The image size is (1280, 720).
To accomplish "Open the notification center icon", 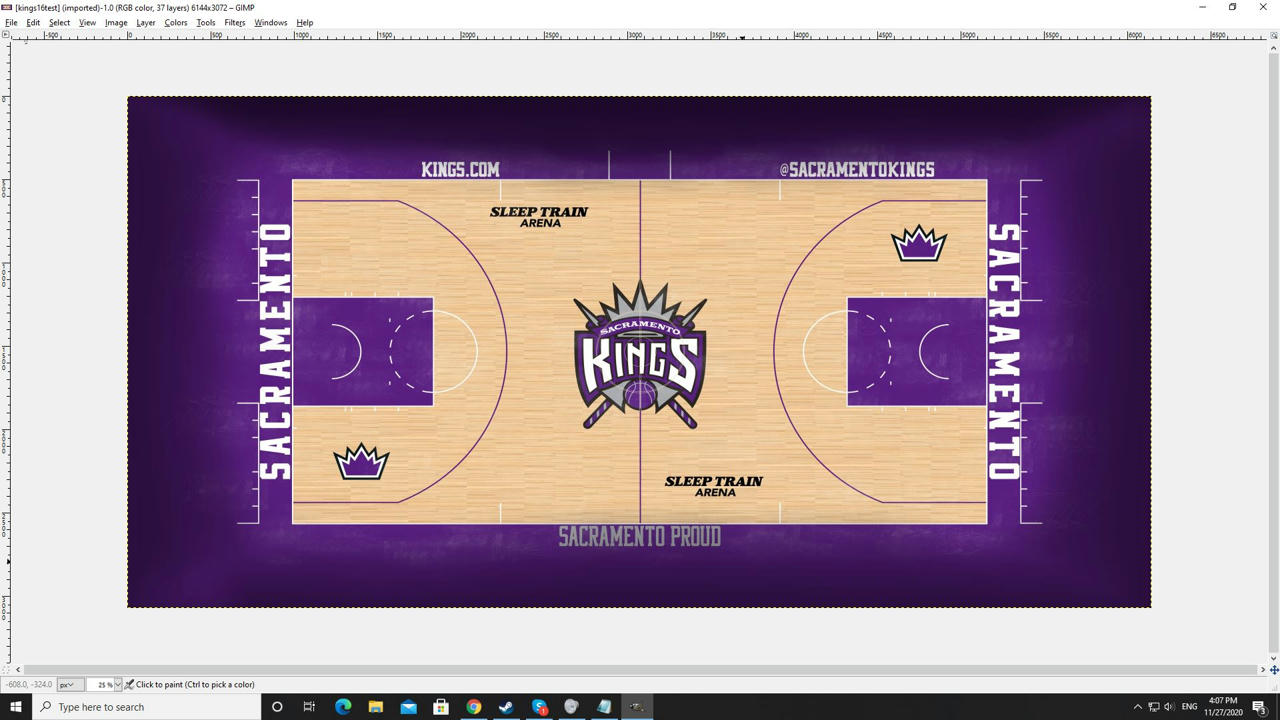I will [x=1260, y=707].
